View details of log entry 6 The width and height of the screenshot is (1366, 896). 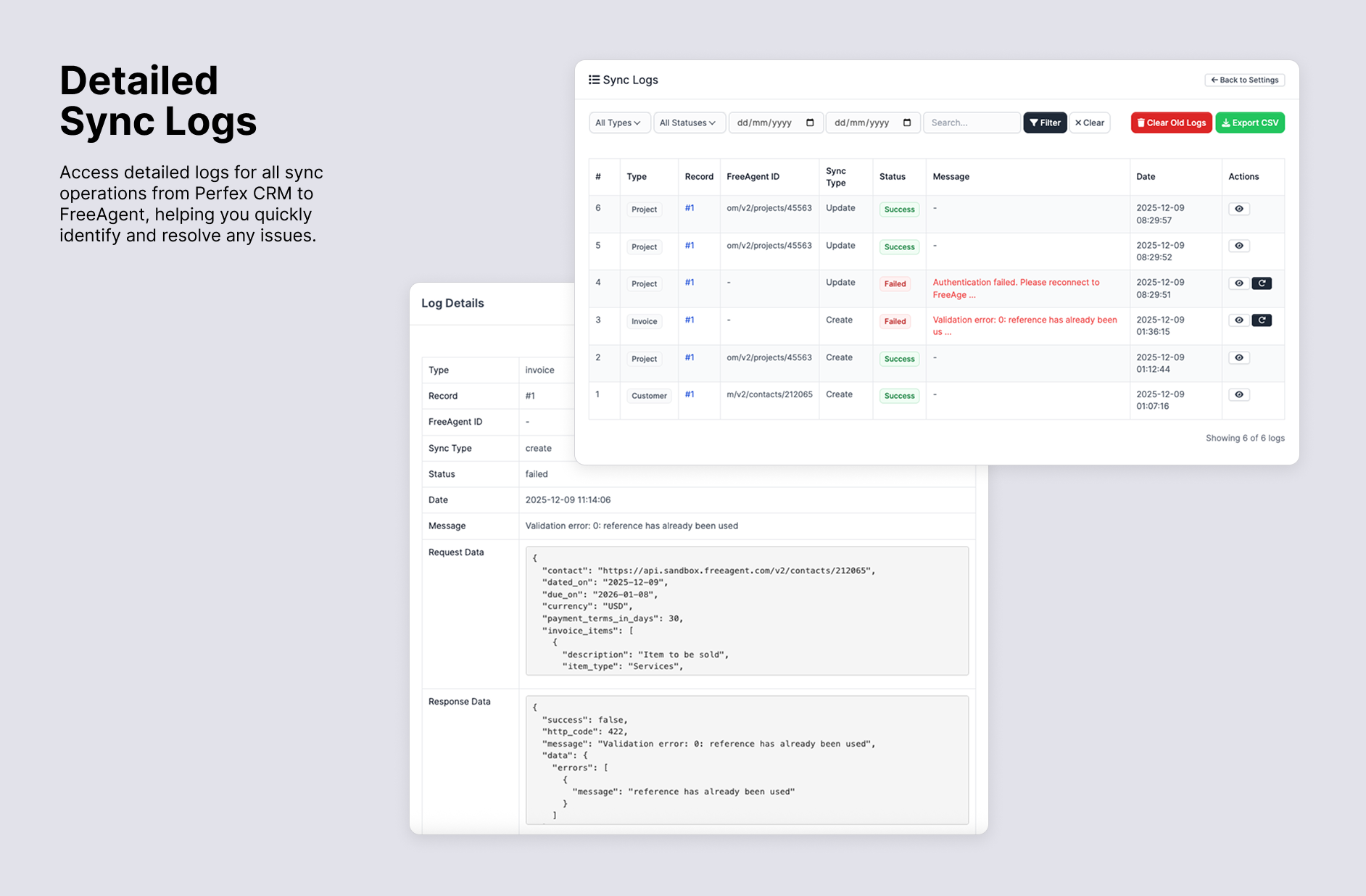tap(1239, 209)
